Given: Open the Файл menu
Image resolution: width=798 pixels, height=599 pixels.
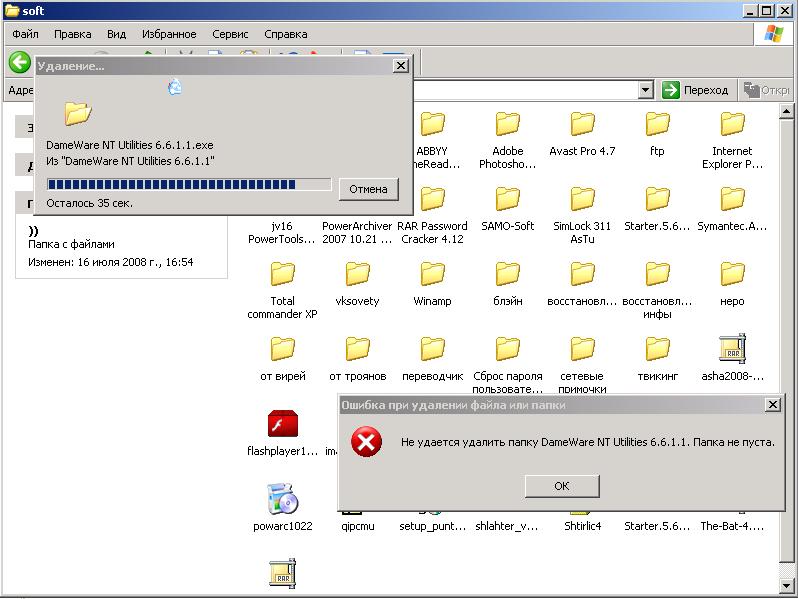Looking at the screenshot, I should click(x=25, y=34).
